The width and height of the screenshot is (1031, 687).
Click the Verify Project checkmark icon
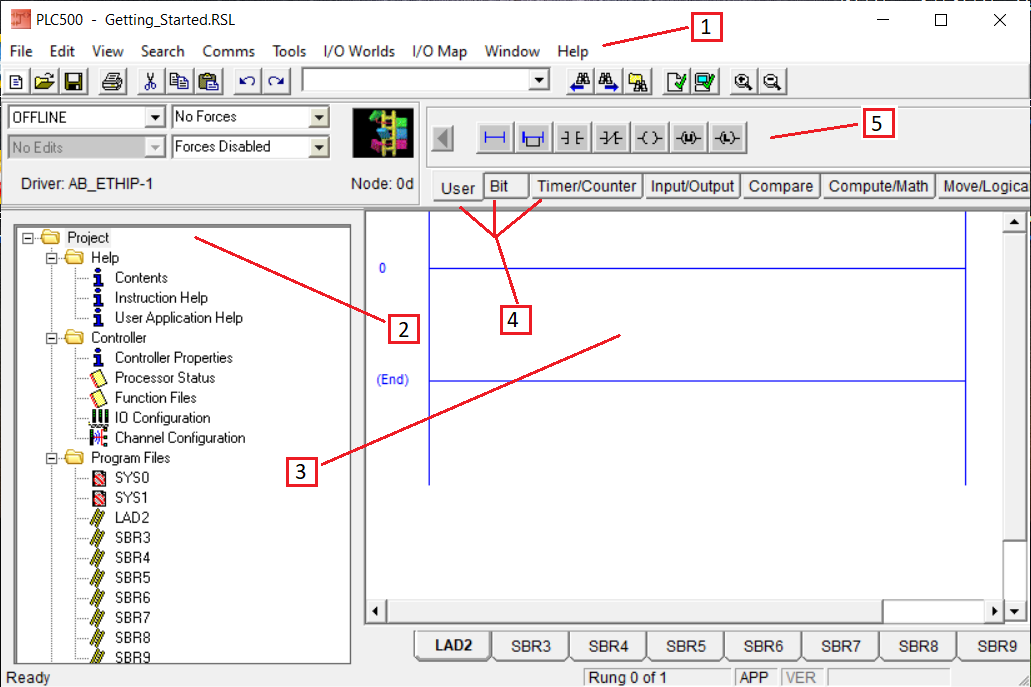[705, 82]
